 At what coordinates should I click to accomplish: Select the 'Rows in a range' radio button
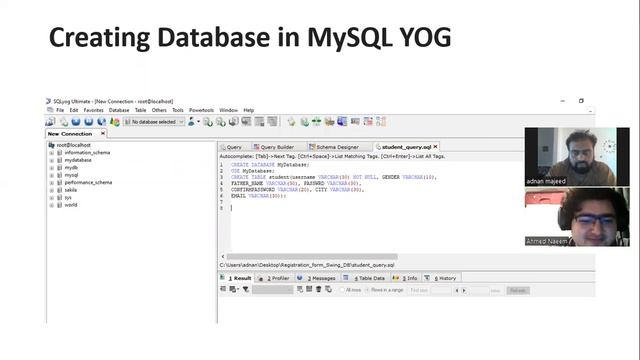(367, 290)
